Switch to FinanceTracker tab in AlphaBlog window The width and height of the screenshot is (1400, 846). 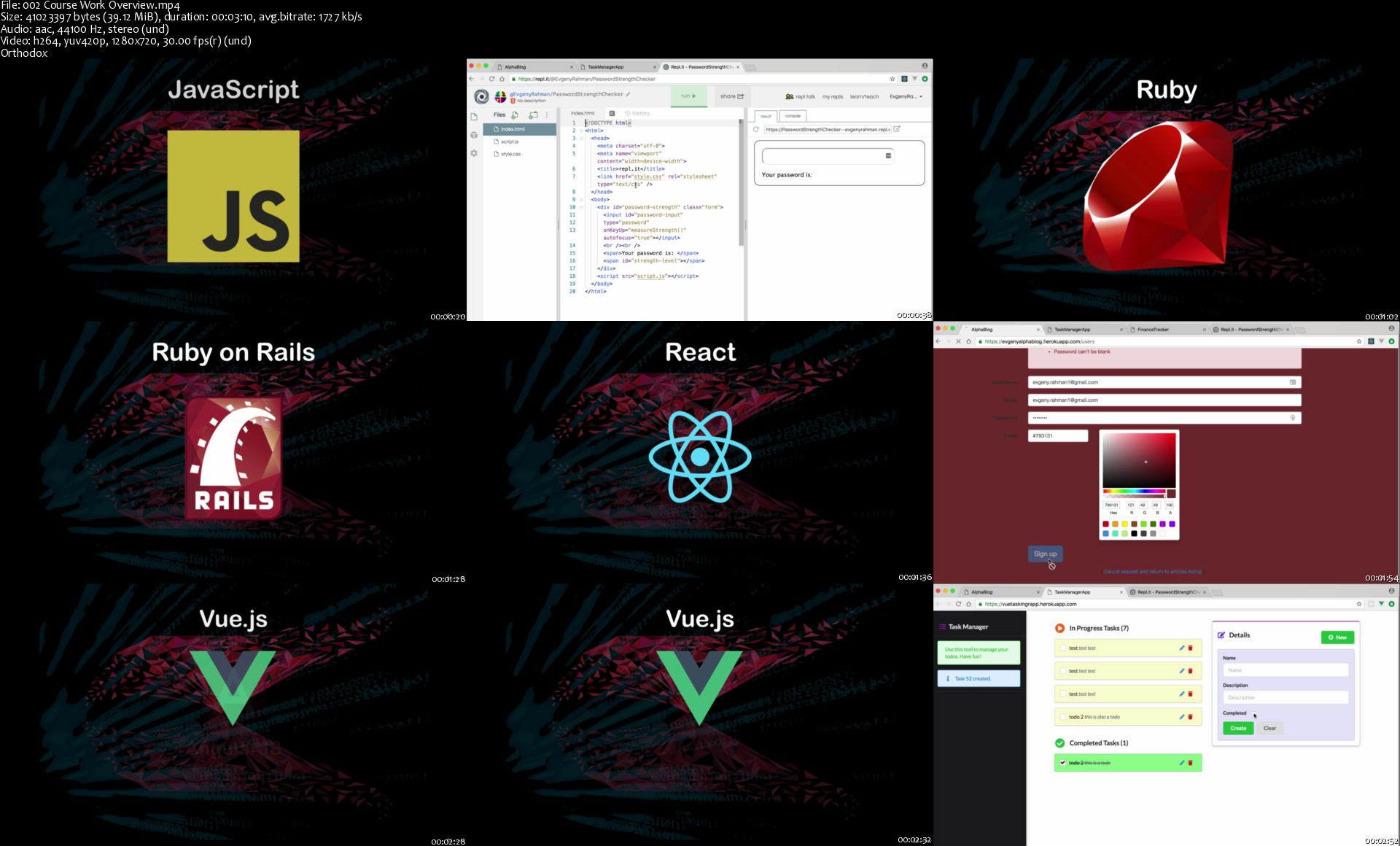coord(1167,330)
